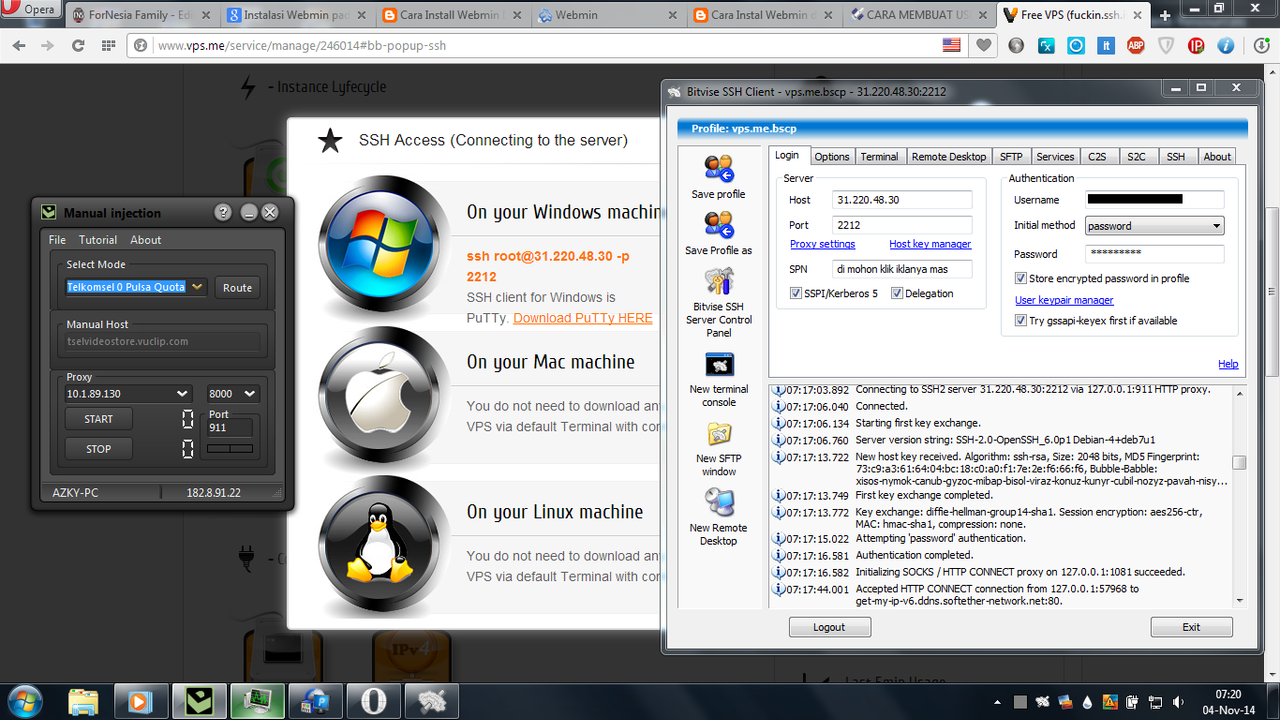Viewport: 1280px width, 720px height.
Task: Toggle Store encrypted password in profile checkbox
Action: tap(1021, 278)
